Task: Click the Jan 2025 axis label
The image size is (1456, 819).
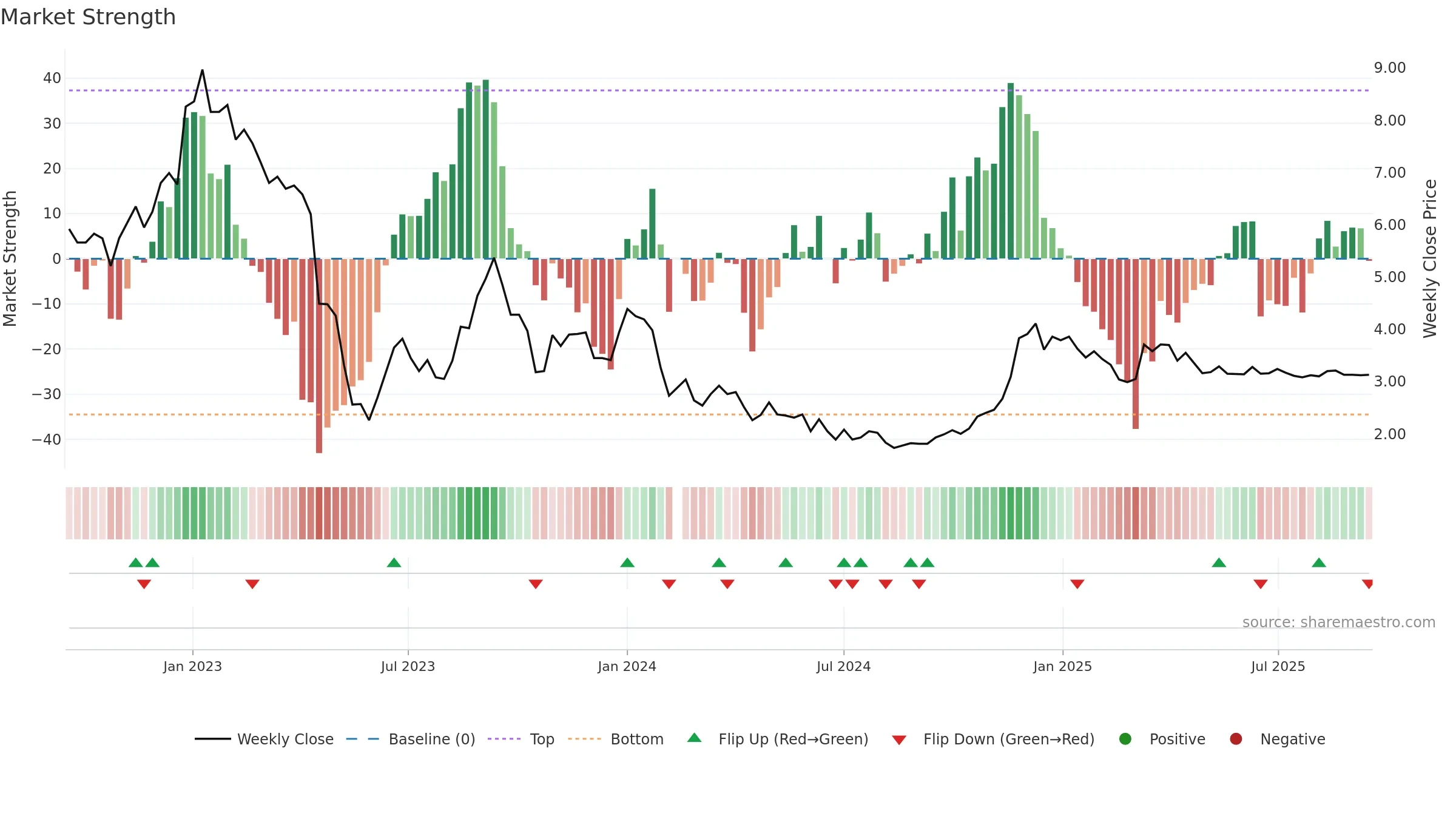Action: (x=1062, y=666)
